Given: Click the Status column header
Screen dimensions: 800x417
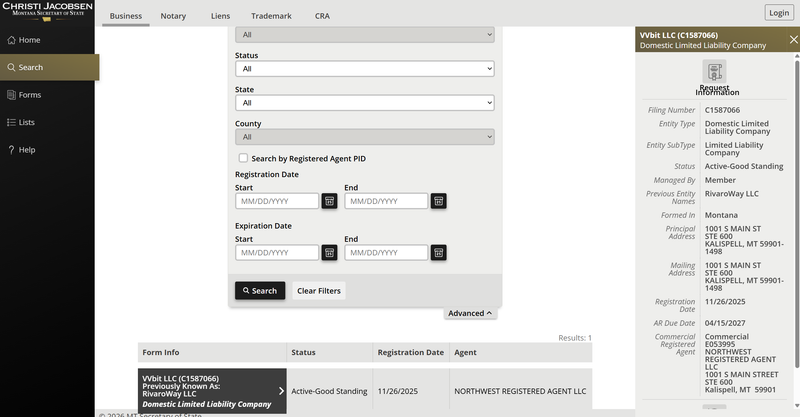Looking at the screenshot, I should pyautogui.click(x=330, y=352).
